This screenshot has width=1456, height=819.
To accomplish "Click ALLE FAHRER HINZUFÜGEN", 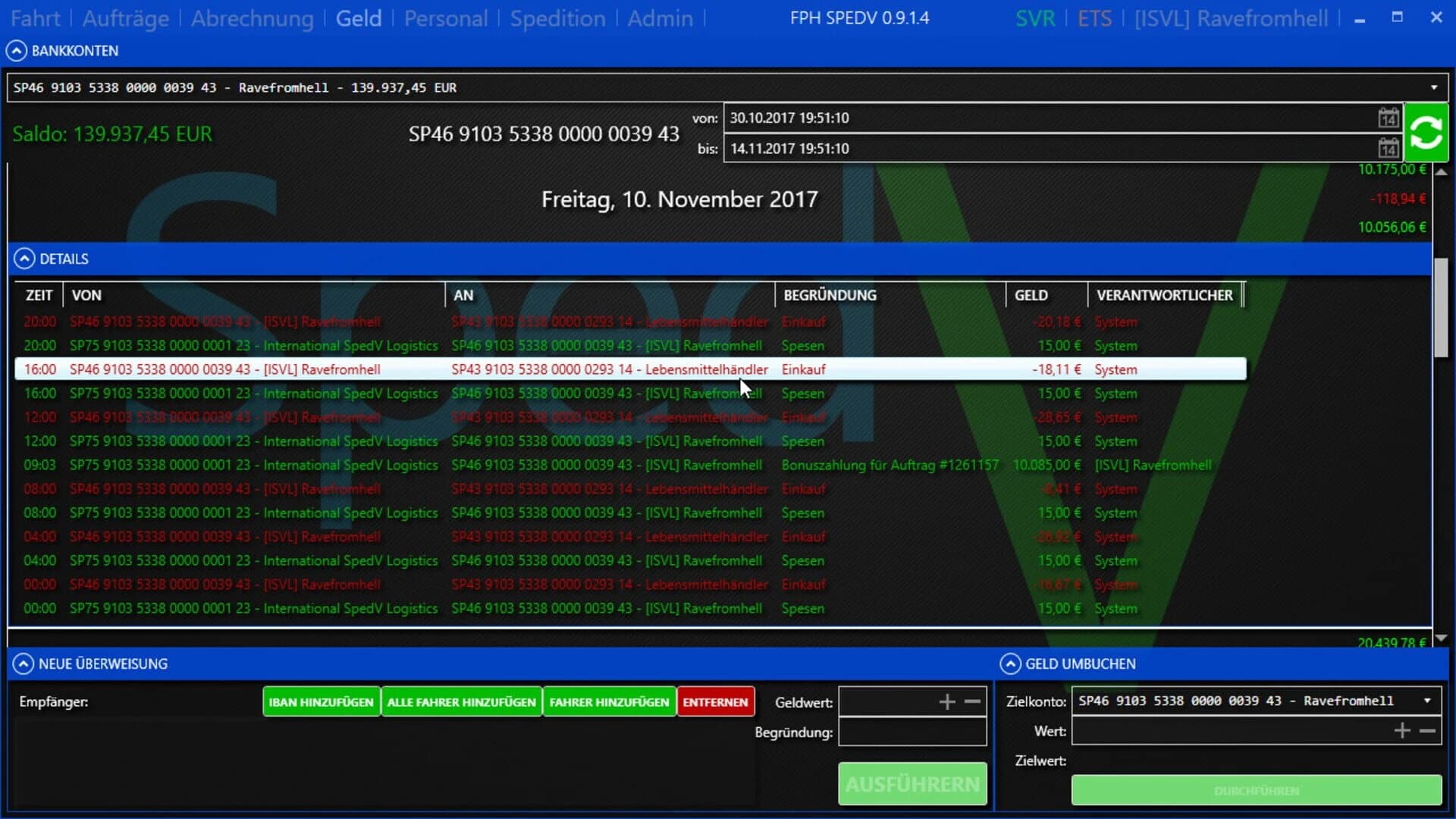I will pos(461,701).
